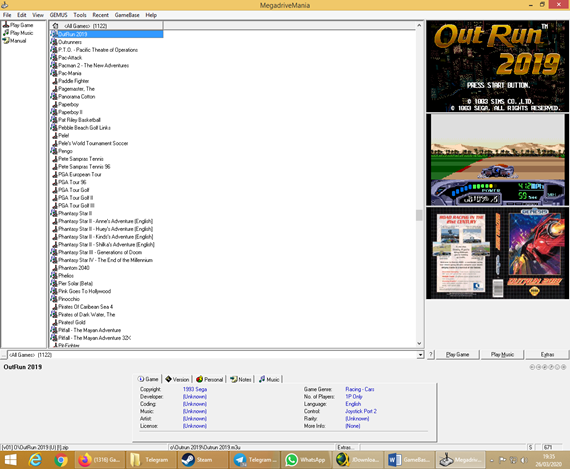Open the Manual from the left sidebar

point(15,41)
